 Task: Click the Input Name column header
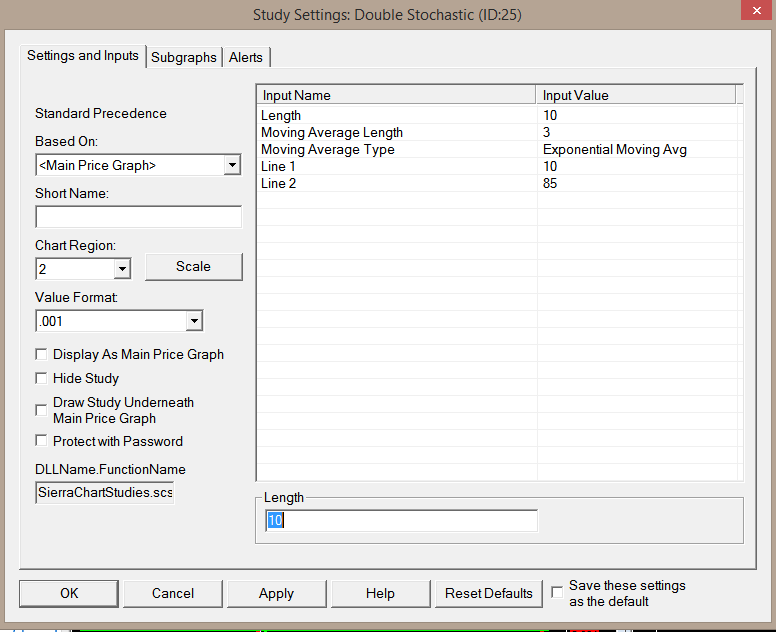point(396,95)
